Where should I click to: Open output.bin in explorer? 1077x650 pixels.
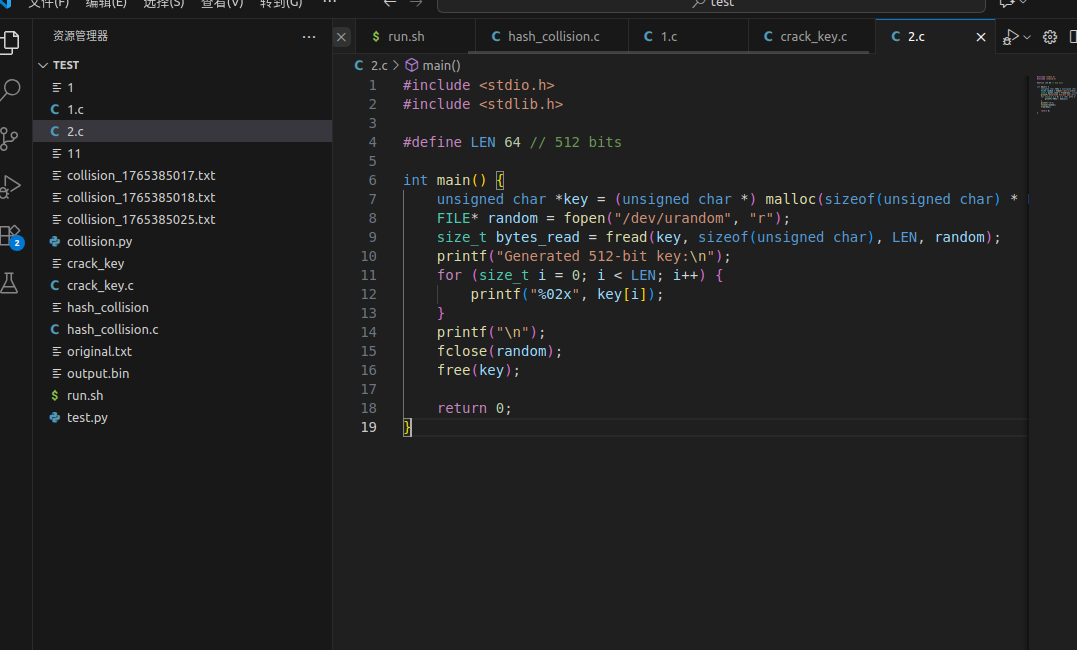(183, 373)
